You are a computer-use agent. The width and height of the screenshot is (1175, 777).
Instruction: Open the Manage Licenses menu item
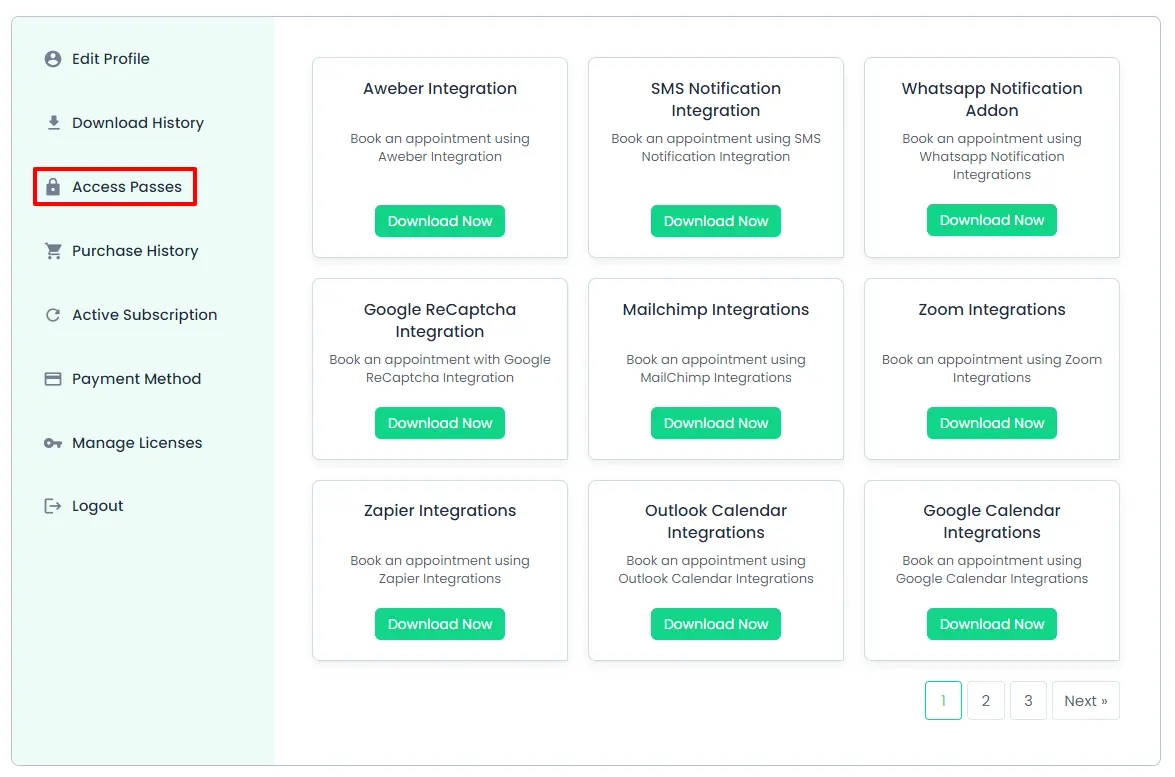[x=136, y=443]
